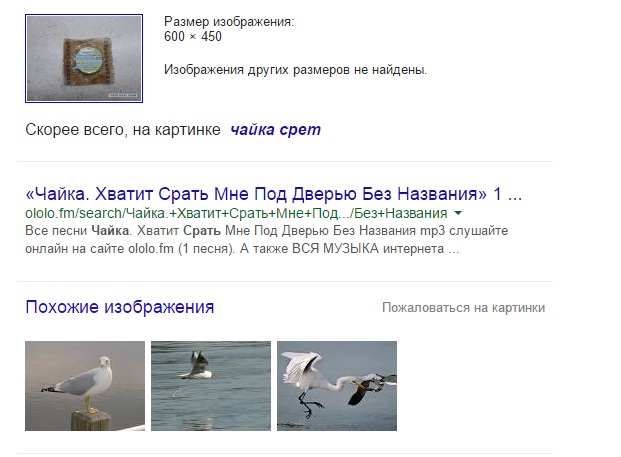Open the seagull flying over water thumbnail
Image resolution: width=621 pixels, height=457 pixels.
point(211,386)
